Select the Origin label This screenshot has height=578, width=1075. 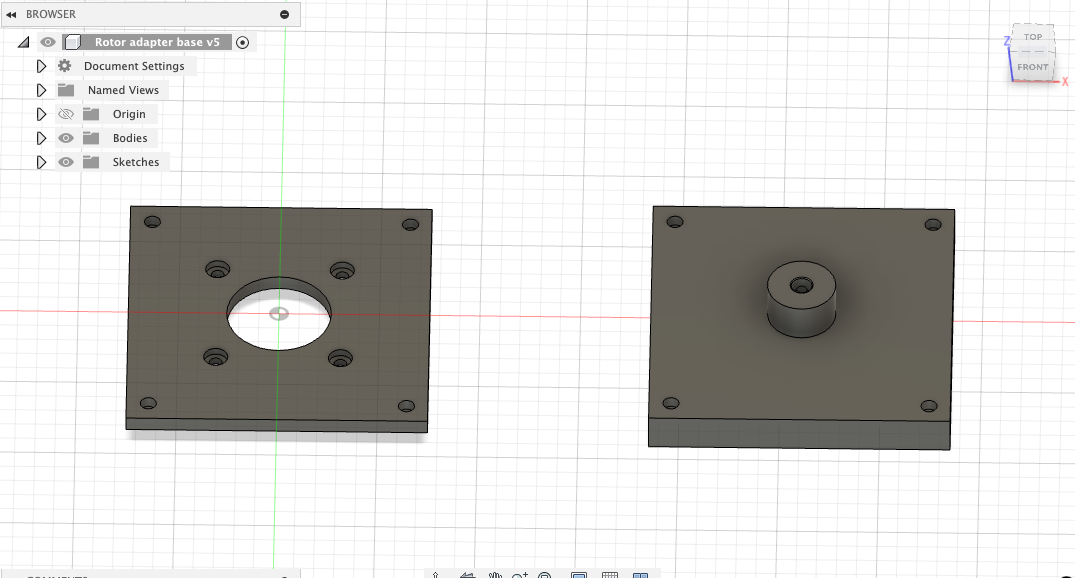tap(129, 115)
